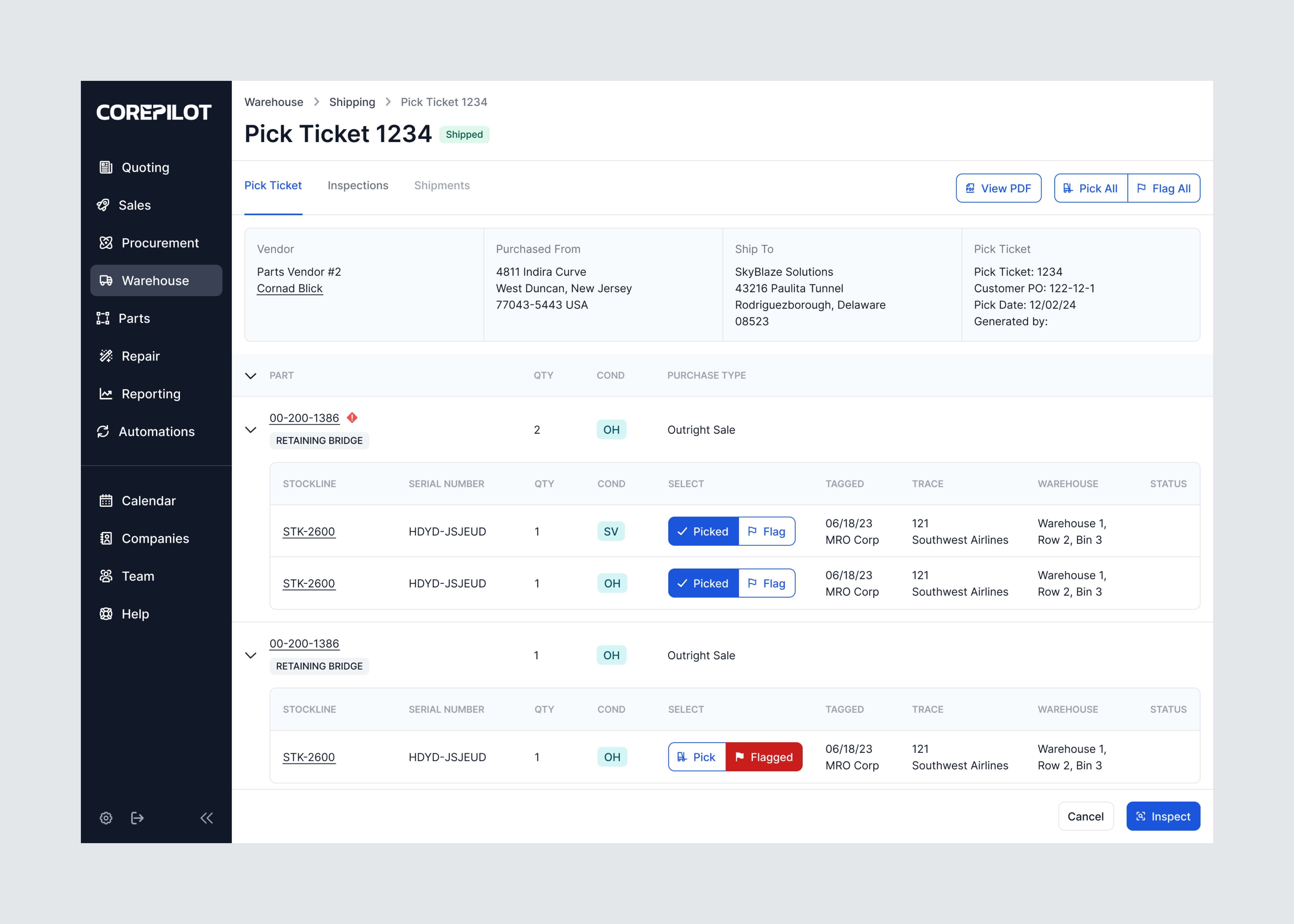This screenshot has width=1294, height=924.
Task: Click the red warning icon beside 00-200-1386
Action: pyautogui.click(x=352, y=418)
